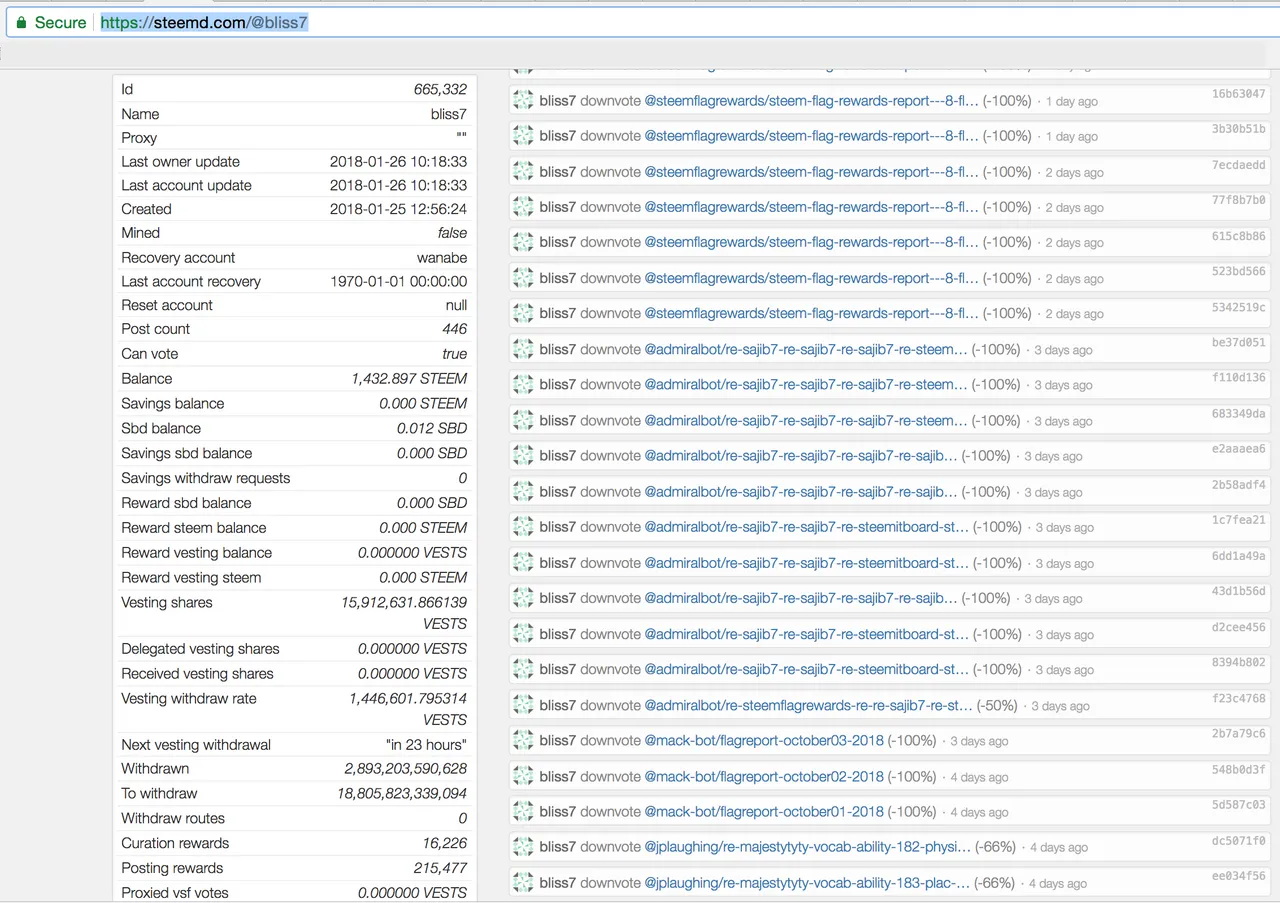Click avatar icon on row with hash 2b7a79c6

(x=523, y=740)
